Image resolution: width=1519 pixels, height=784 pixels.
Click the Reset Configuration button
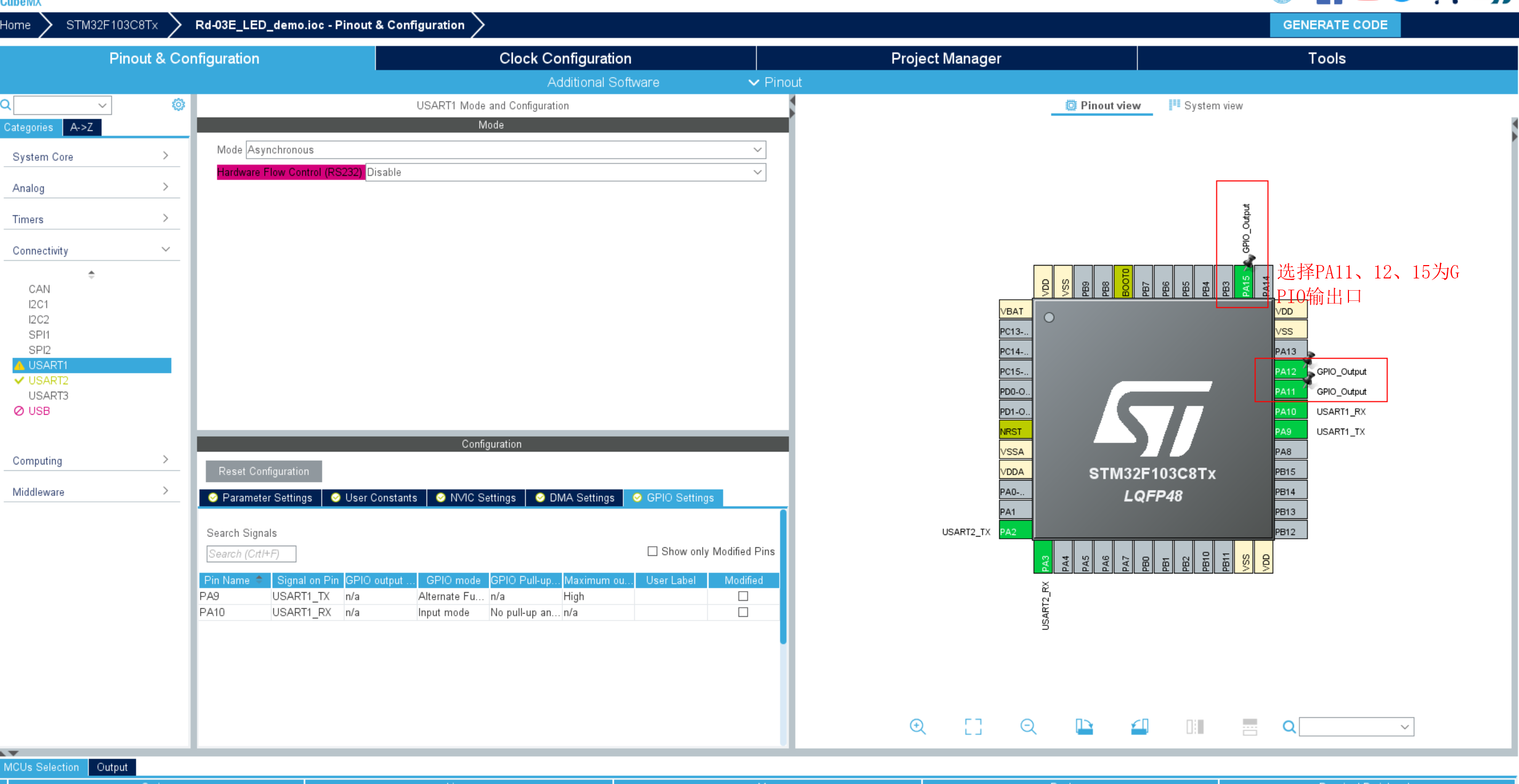pos(264,471)
